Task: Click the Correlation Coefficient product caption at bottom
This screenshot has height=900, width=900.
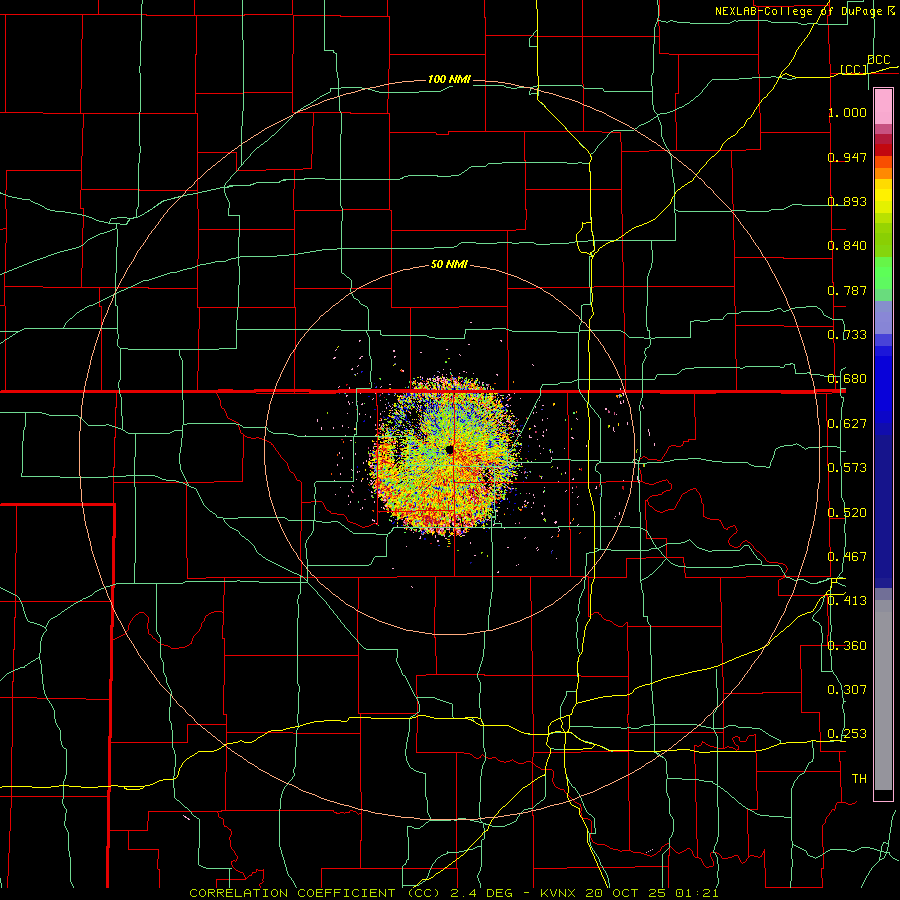Action: click(453, 893)
